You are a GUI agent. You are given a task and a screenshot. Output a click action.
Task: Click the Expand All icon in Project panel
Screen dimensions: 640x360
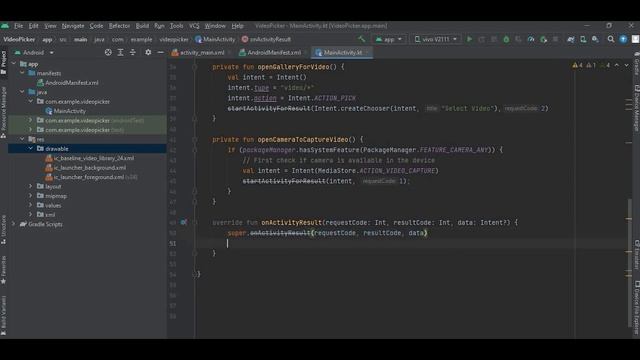tap(120, 53)
